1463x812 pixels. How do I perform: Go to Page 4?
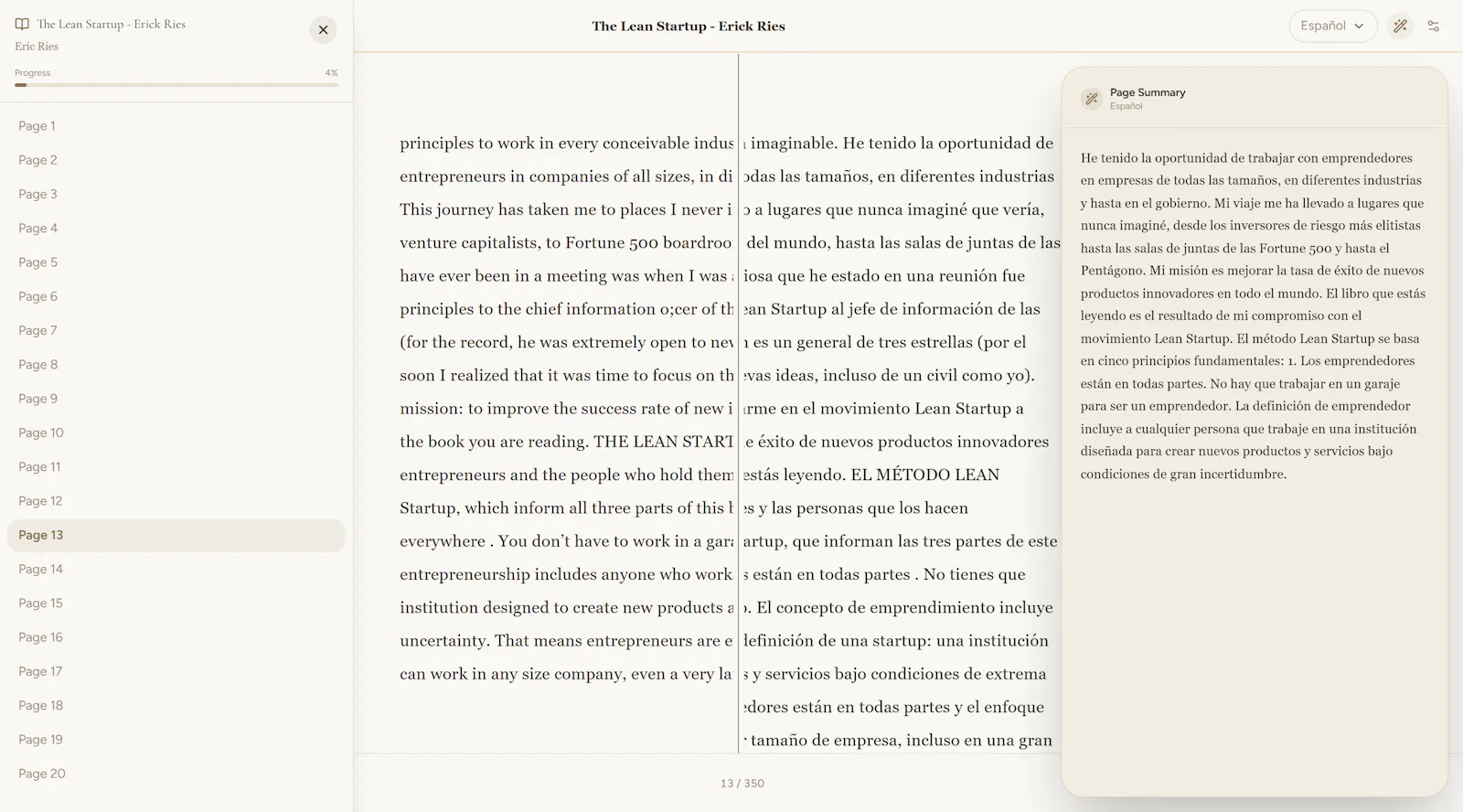pyautogui.click(x=176, y=229)
